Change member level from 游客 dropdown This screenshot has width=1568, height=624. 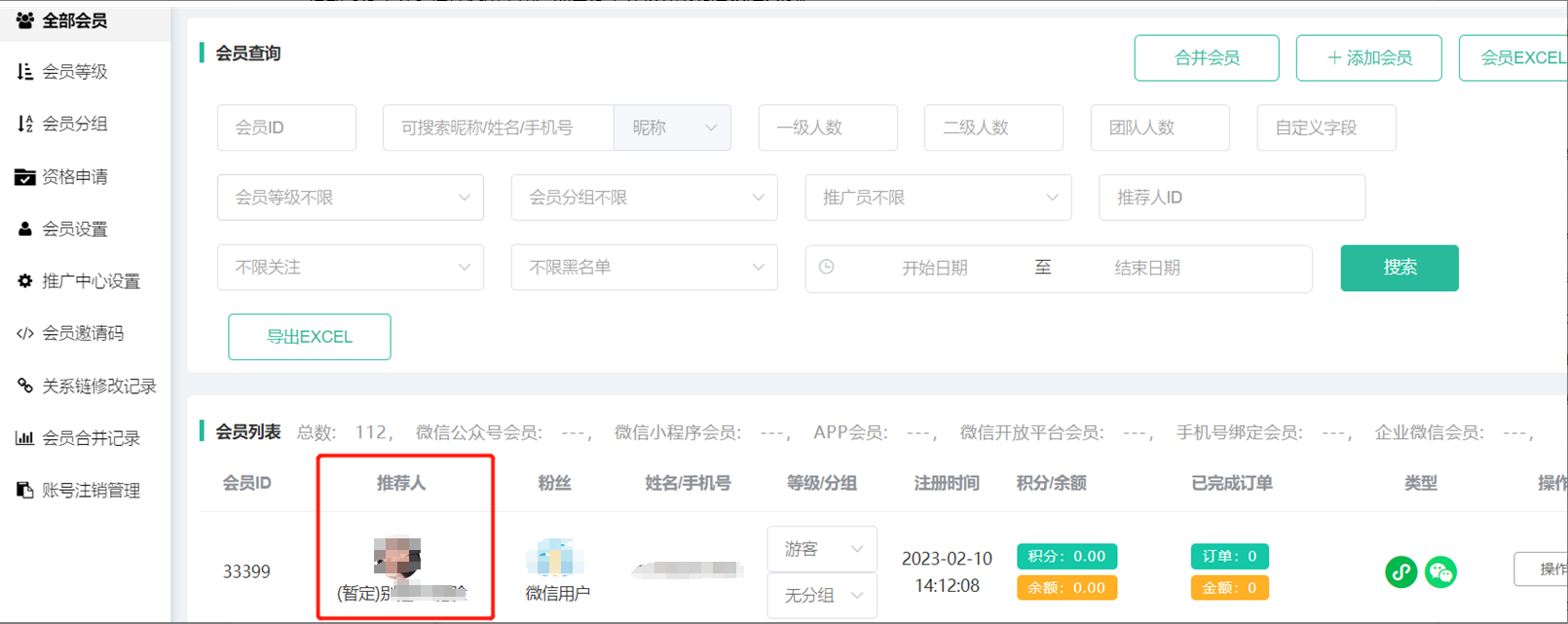pyautogui.click(x=822, y=549)
